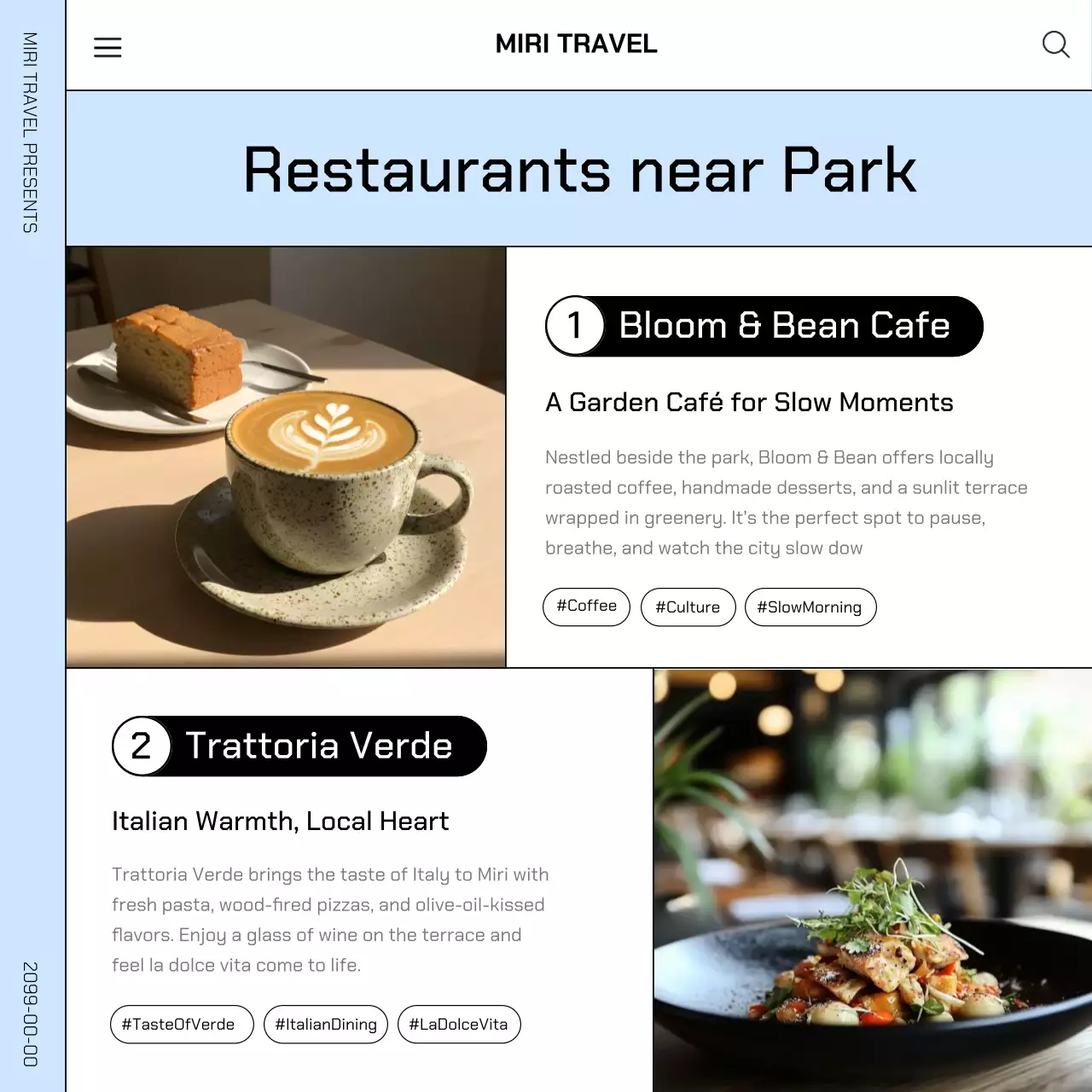Expand the Bloom & Bean description text
The width and height of the screenshot is (1092, 1092).
(x=785, y=502)
